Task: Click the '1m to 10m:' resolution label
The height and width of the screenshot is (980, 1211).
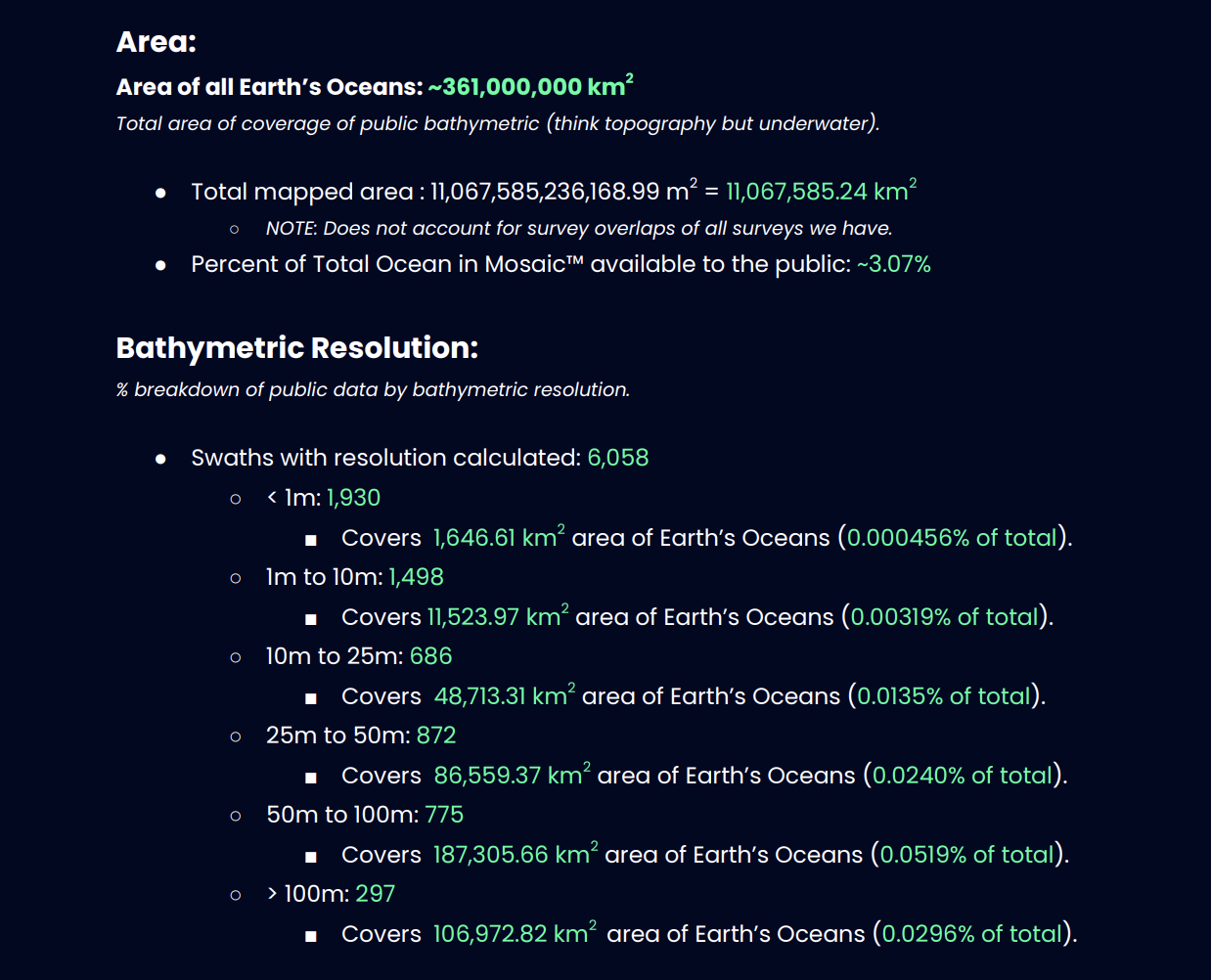Action: (325, 577)
